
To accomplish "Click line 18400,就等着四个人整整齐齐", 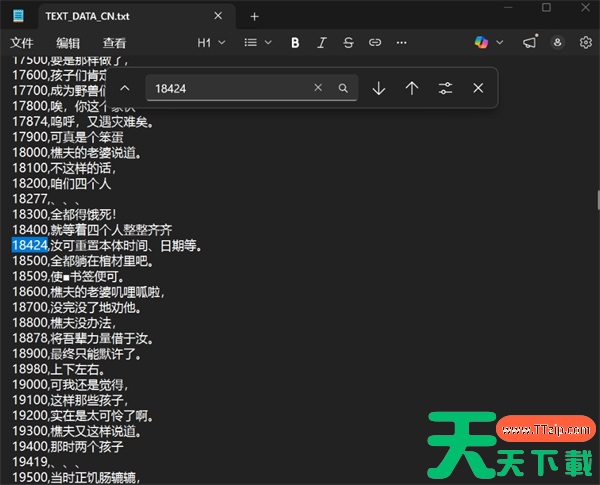I will click(92, 230).
